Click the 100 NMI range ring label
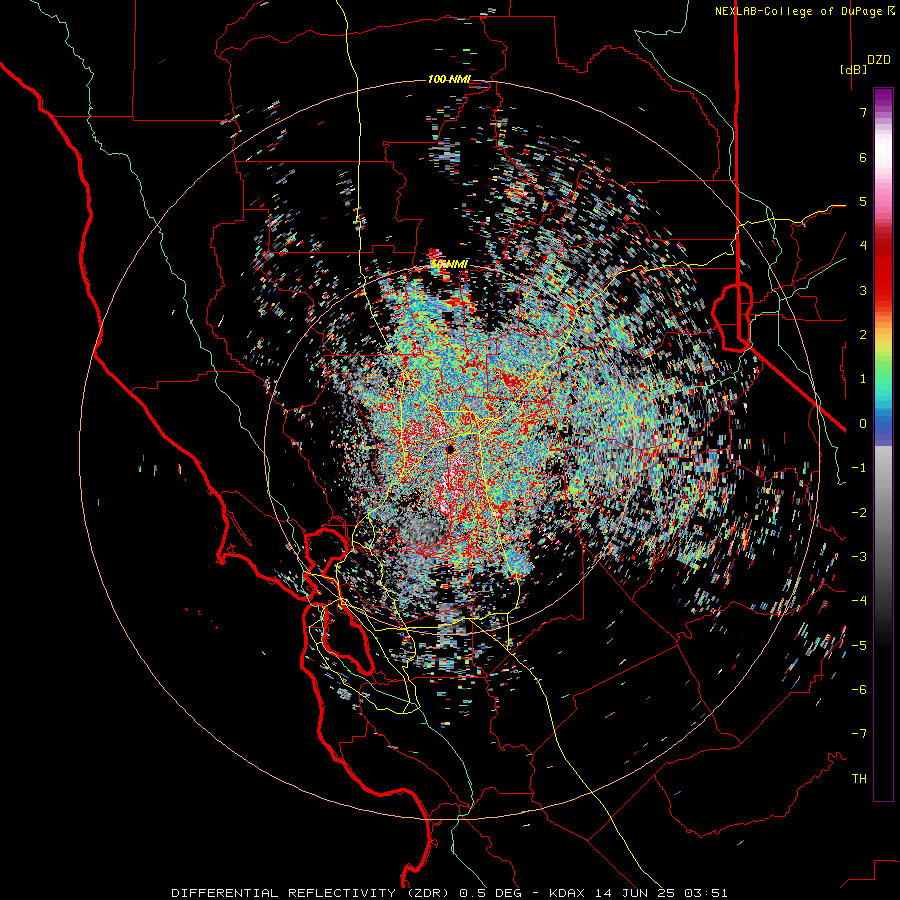This screenshot has height=900, width=900. tap(449, 79)
